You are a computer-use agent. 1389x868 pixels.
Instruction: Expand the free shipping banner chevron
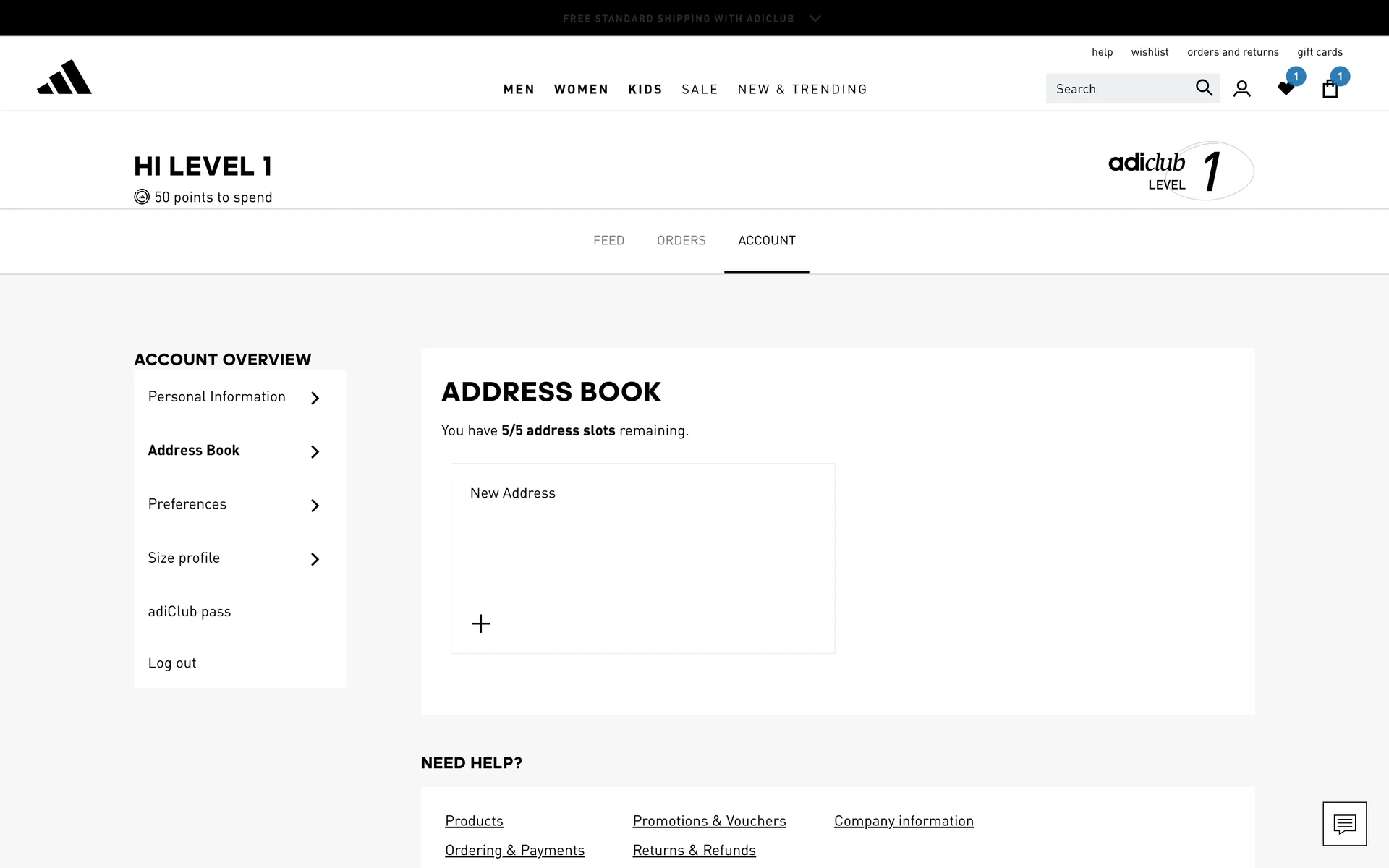click(815, 18)
